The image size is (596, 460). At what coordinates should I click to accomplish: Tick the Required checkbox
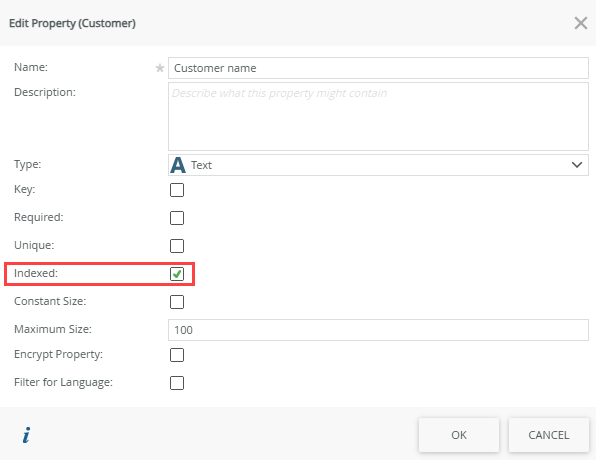[177, 218]
